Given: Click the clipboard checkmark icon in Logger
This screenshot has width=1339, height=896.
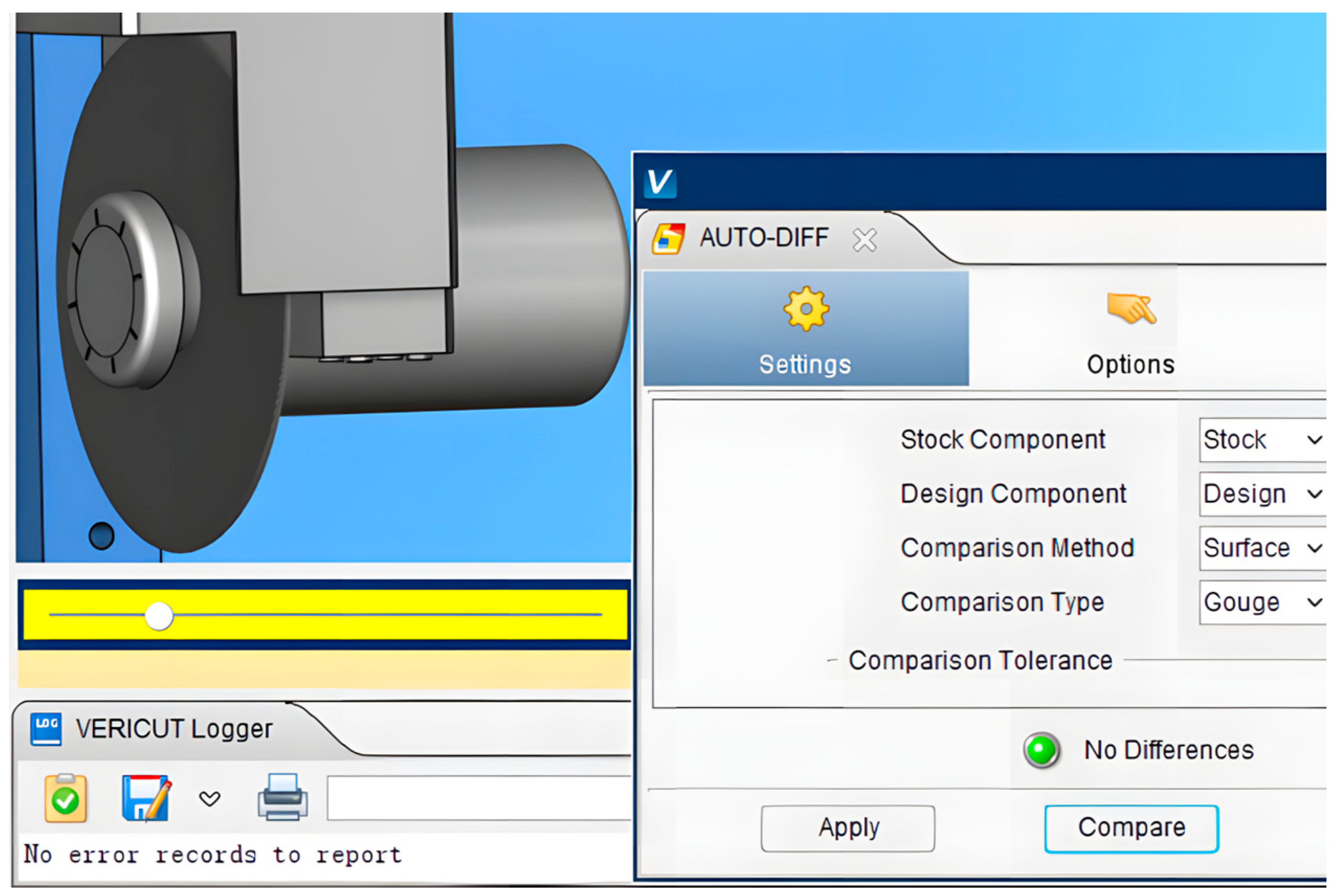Looking at the screenshot, I should coord(65,798).
